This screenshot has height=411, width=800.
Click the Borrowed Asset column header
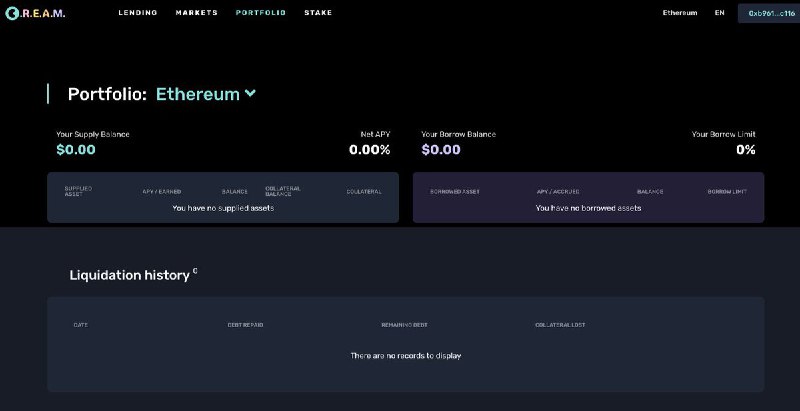tap(455, 192)
